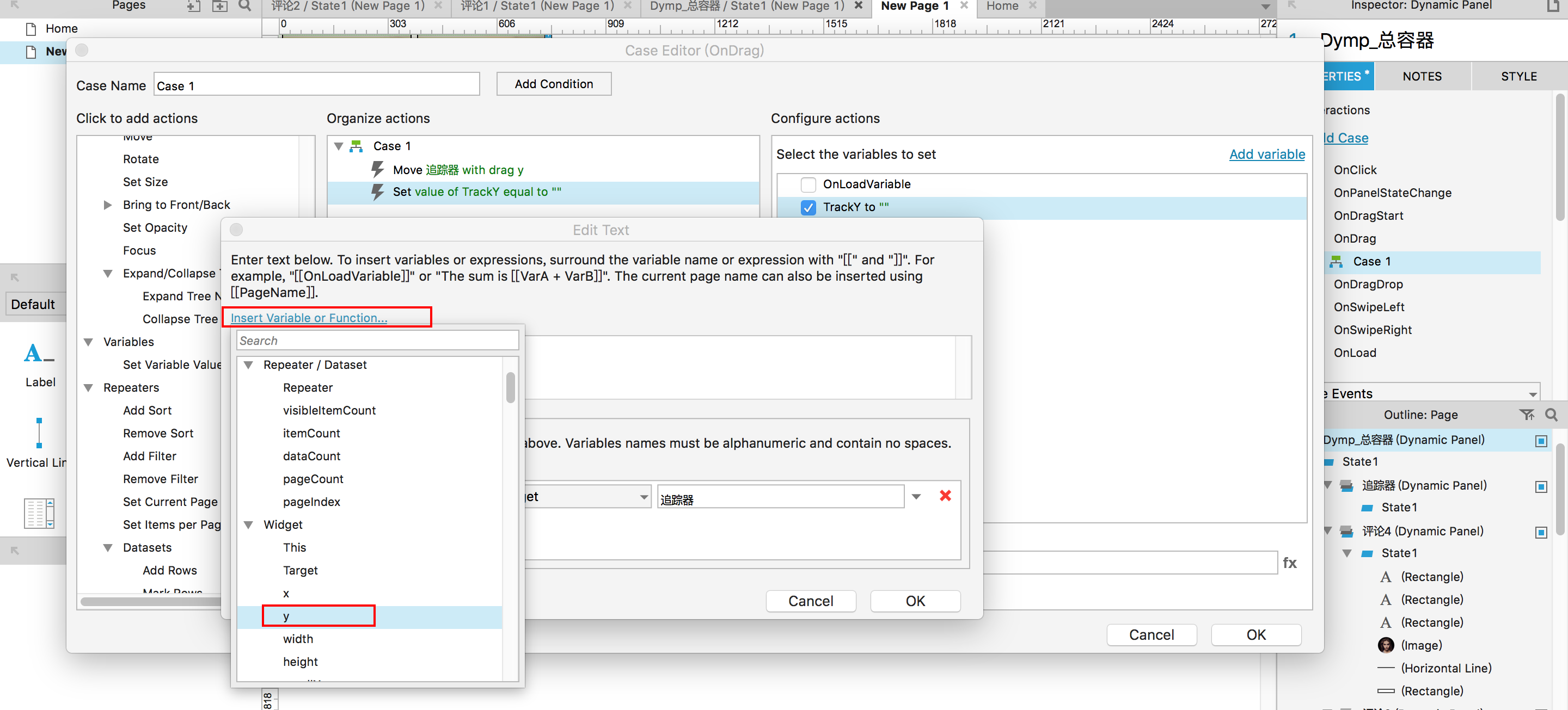The width and height of the screenshot is (1568, 710).
Task: Click the fx function icon
Action: click(x=1289, y=563)
